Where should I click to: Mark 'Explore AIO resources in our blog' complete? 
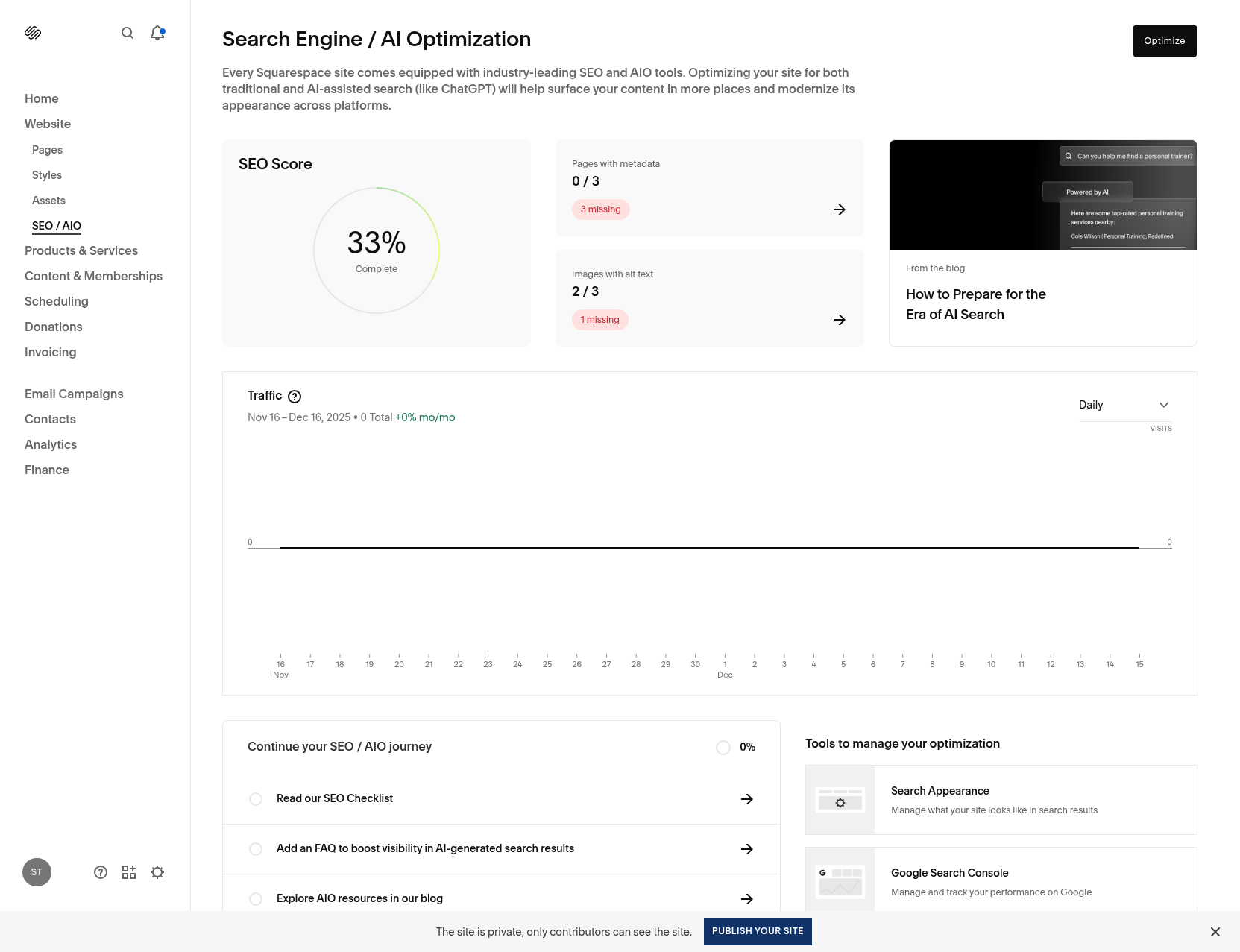[x=256, y=898]
